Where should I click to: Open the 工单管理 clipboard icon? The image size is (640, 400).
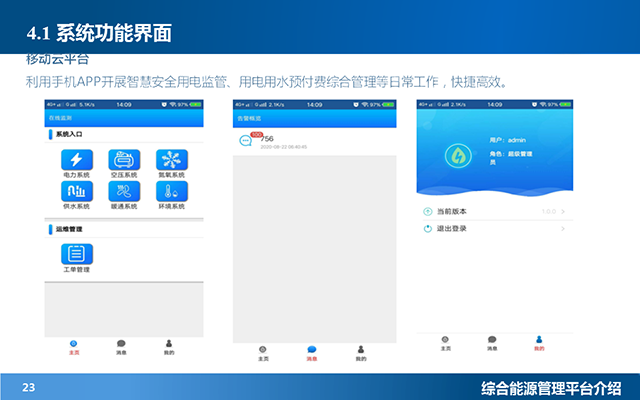(x=77, y=254)
